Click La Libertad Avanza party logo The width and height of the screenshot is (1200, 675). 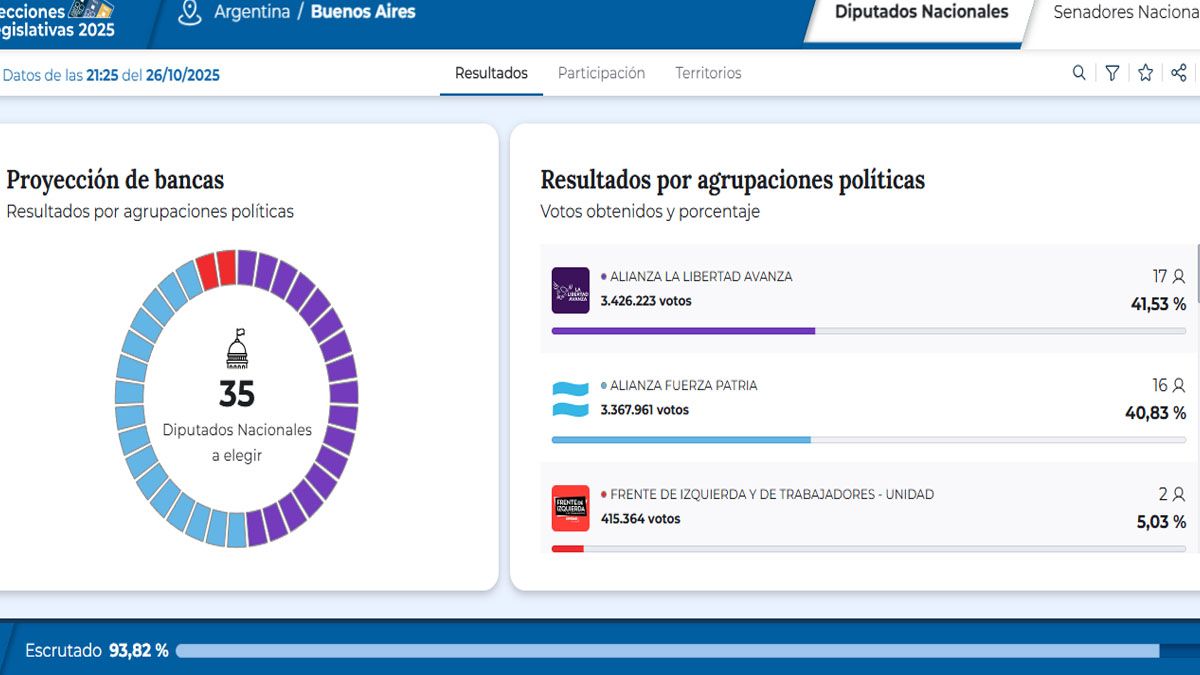click(x=571, y=290)
